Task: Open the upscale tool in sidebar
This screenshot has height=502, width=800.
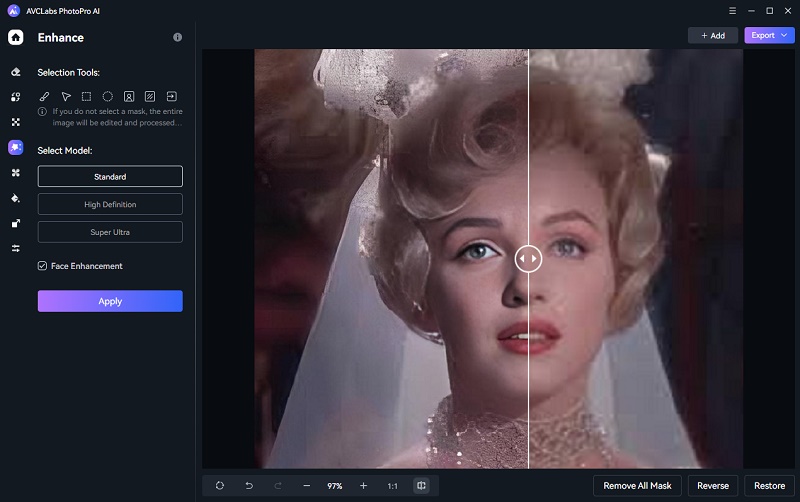Action: (x=16, y=223)
